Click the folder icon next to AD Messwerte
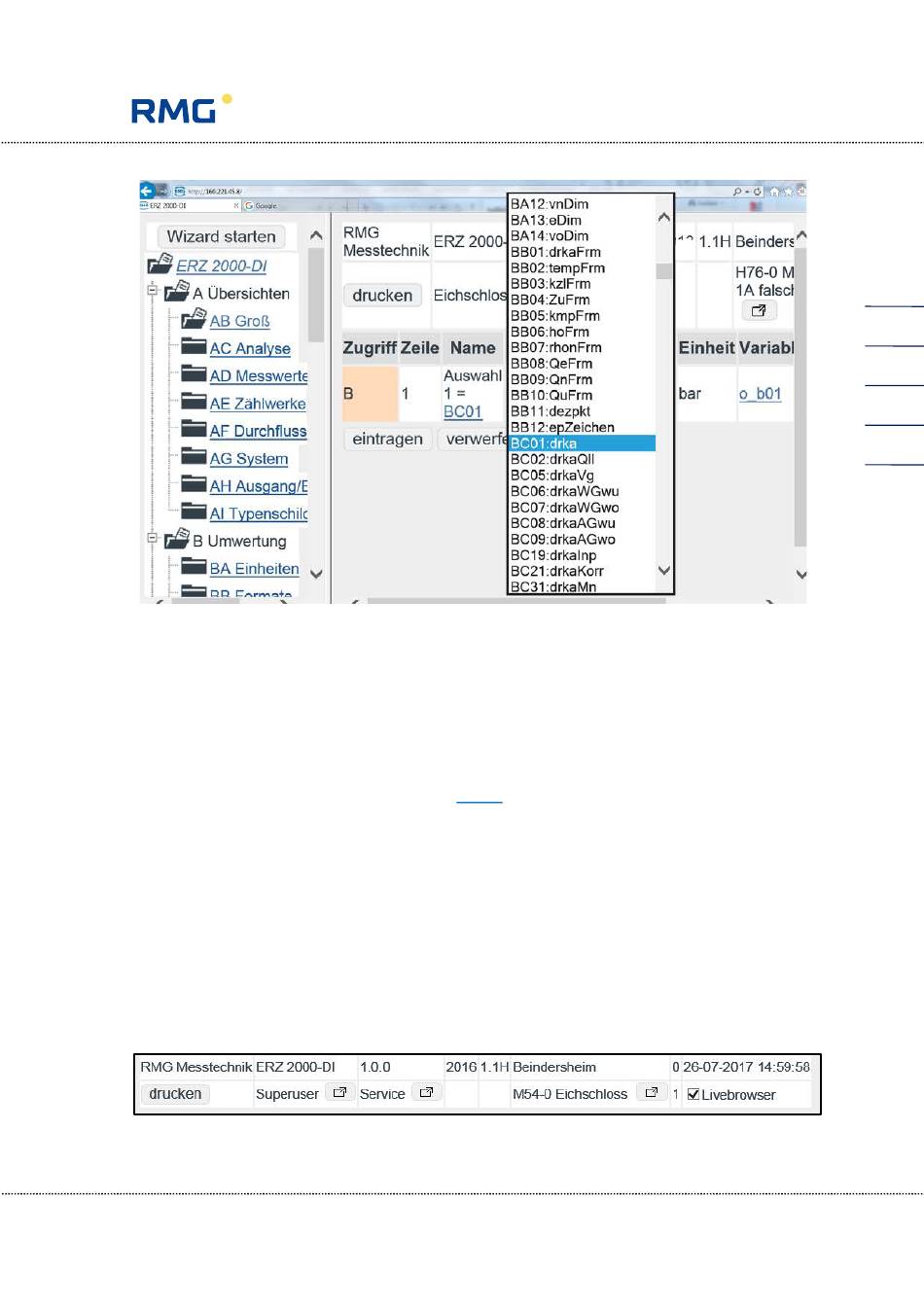Screen dimensions: 924x1307 coord(194,373)
